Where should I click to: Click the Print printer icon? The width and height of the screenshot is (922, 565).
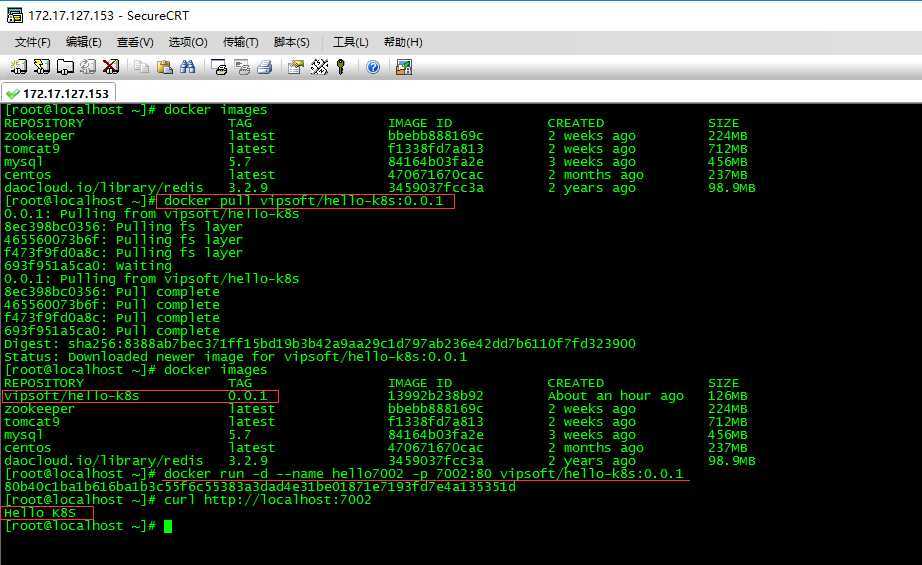click(x=265, y=67)
